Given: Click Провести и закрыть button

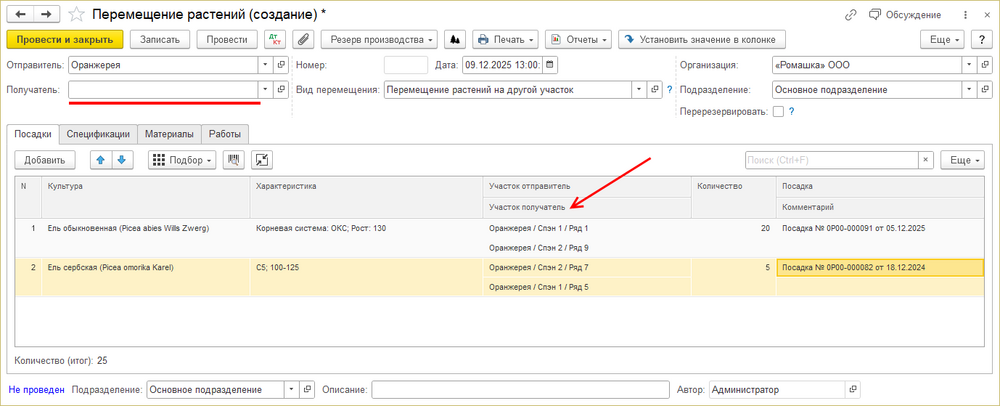Looking at the screenshot, I should coord(64,40).
